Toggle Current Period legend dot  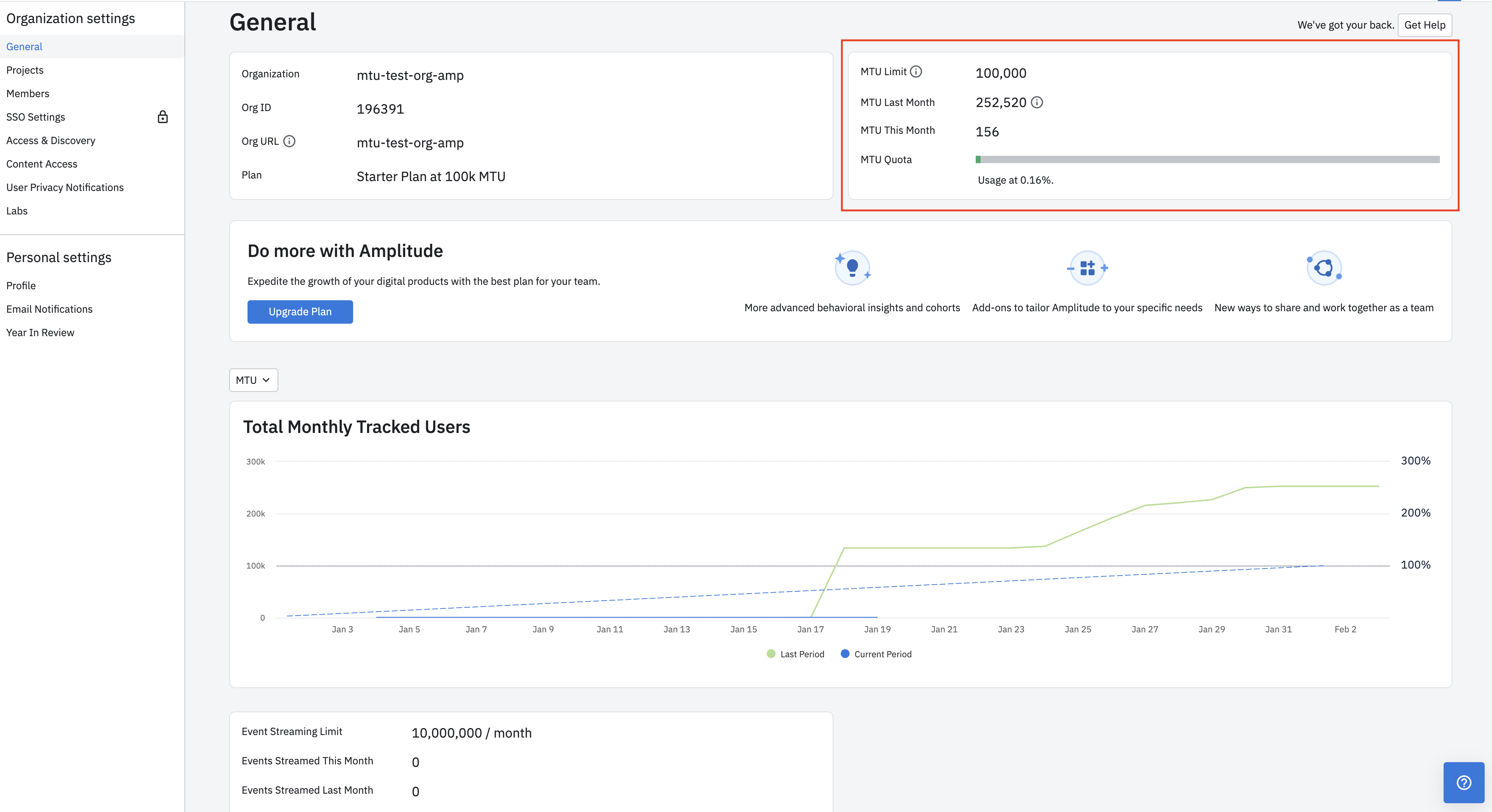[845, 654]
